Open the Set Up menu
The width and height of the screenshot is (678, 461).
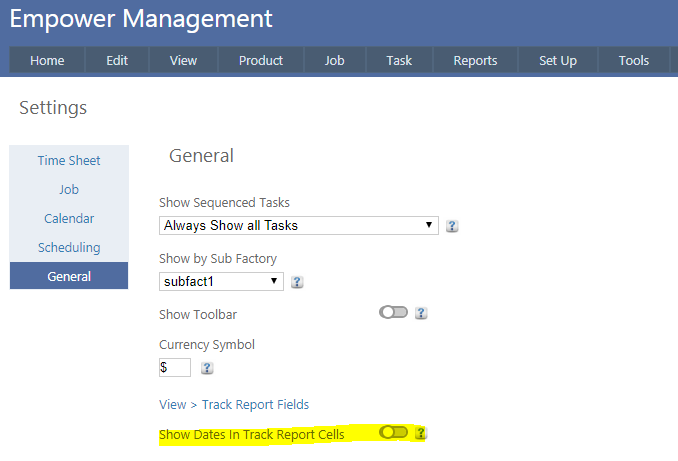tap(558, 60)
